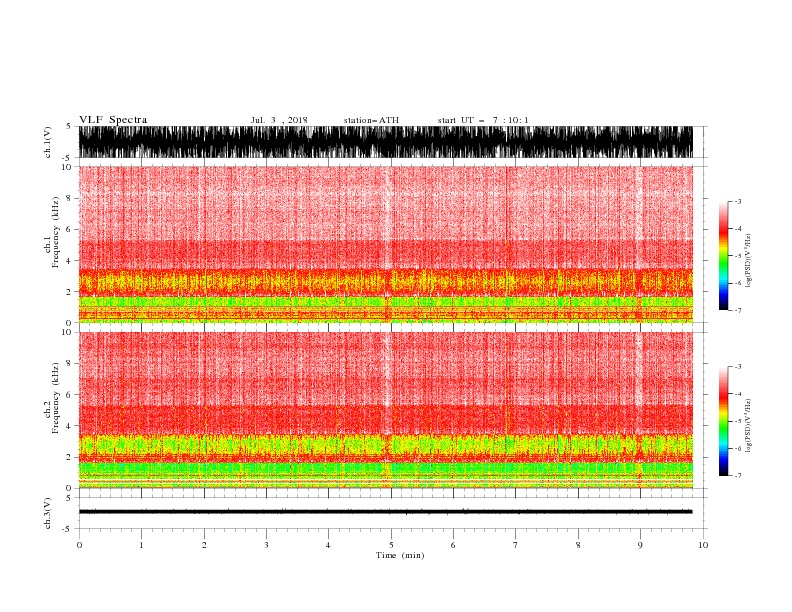Image resolution: width=792 pixels, height=612 pixels.
Task: Click the '-3' label on ch.1 colorbar
Action: 737,201
